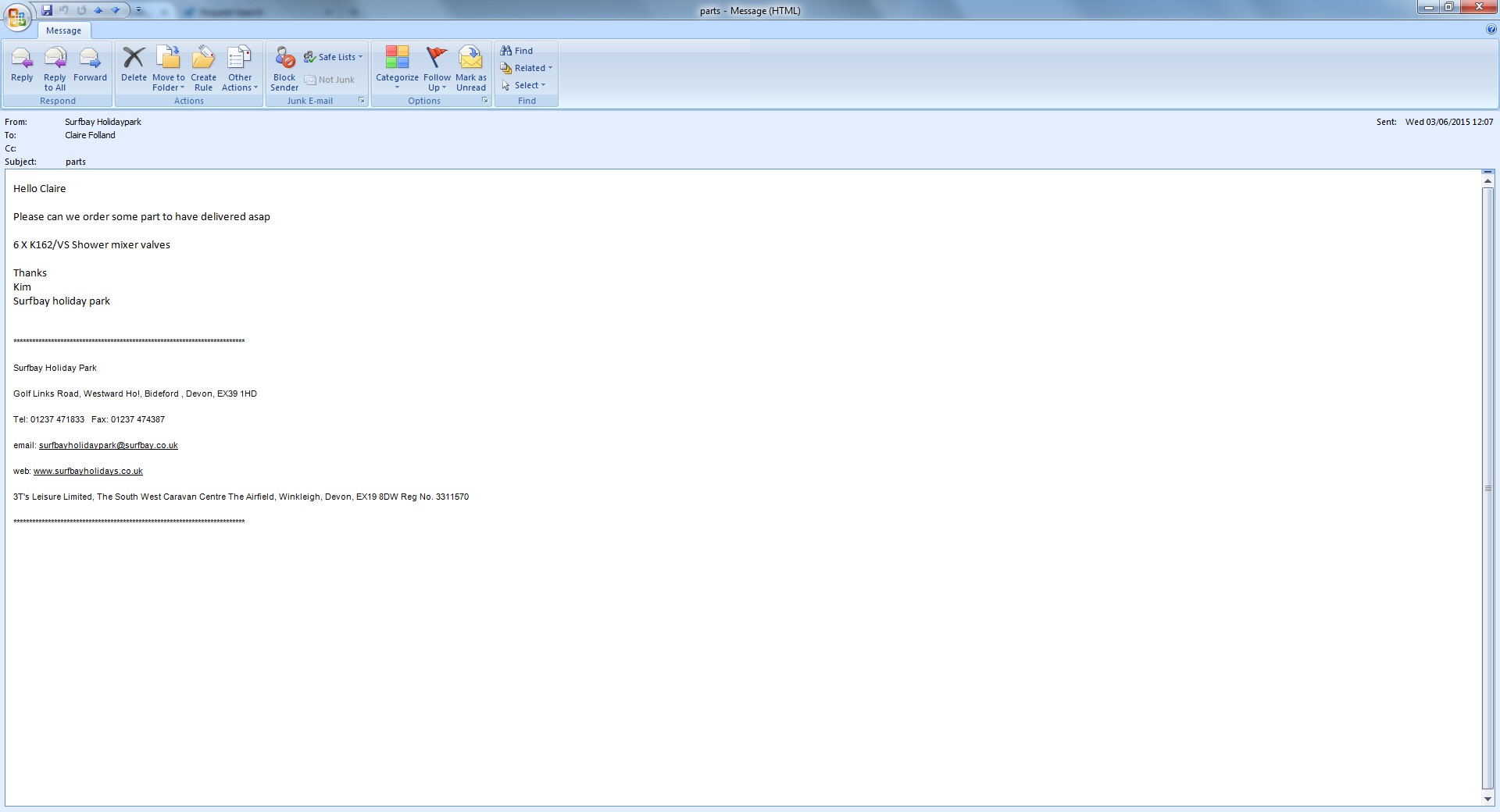Open the Safe Lists dropdown
The width and height of the screenshot is (1500, 812).
[x=334, y=57]
